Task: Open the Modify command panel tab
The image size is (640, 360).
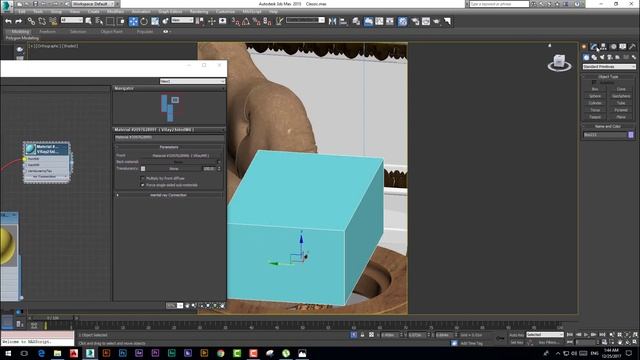Action: click(594, 47)
